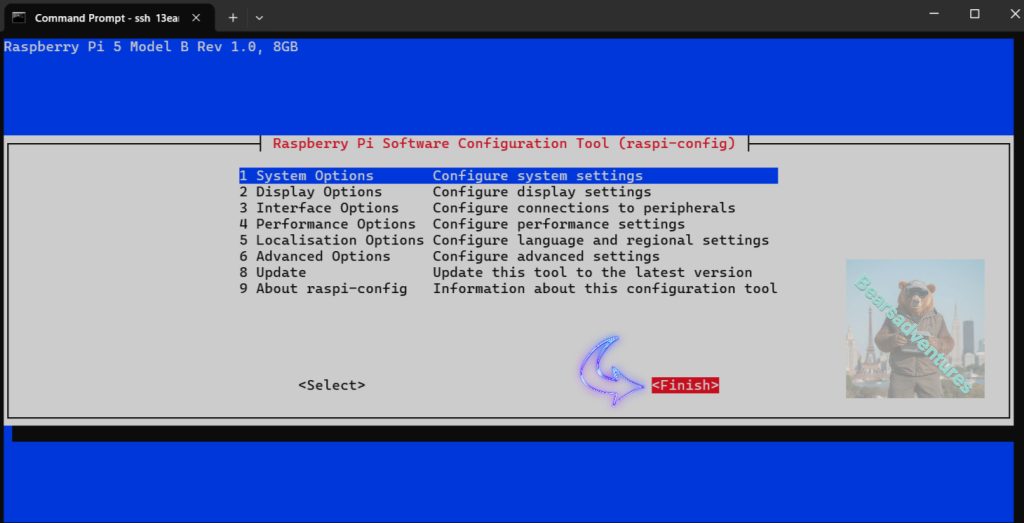Minimize the terminal window
Screen dimensions: 1024x523
[935, 14]
